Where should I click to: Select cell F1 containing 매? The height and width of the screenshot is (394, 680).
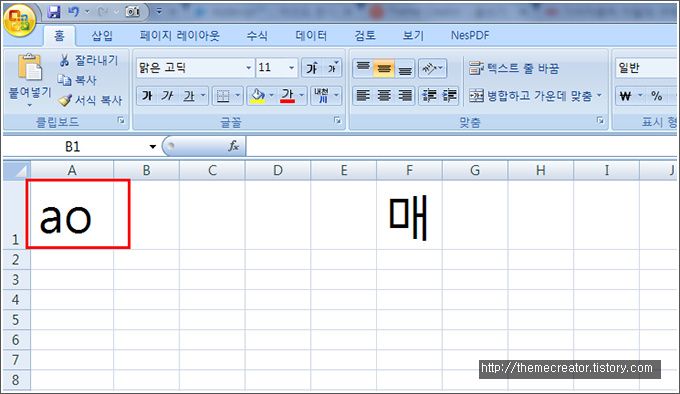point(409,215)
